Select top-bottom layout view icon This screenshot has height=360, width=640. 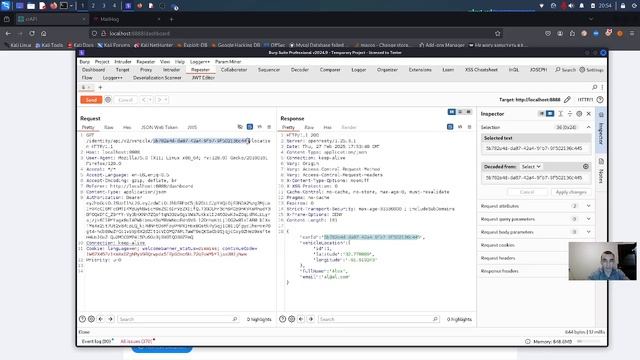click(x=460, y=112)
